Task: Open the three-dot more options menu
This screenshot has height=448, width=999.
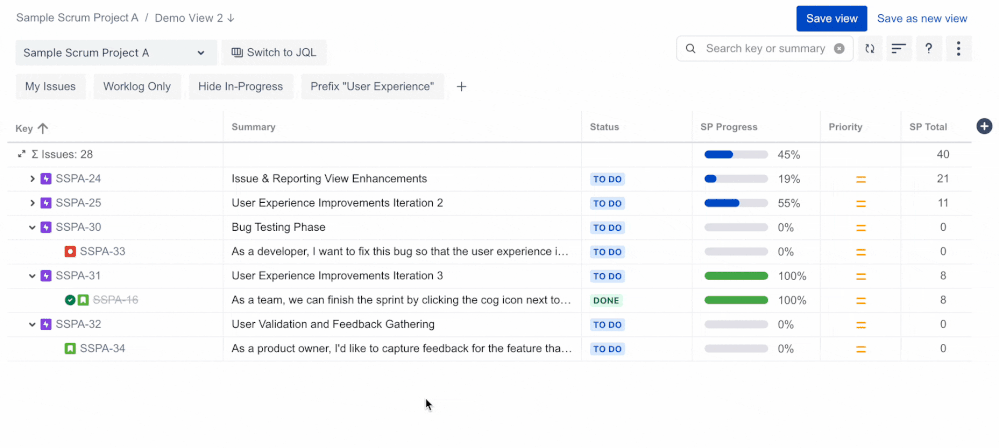Action: 958,48
